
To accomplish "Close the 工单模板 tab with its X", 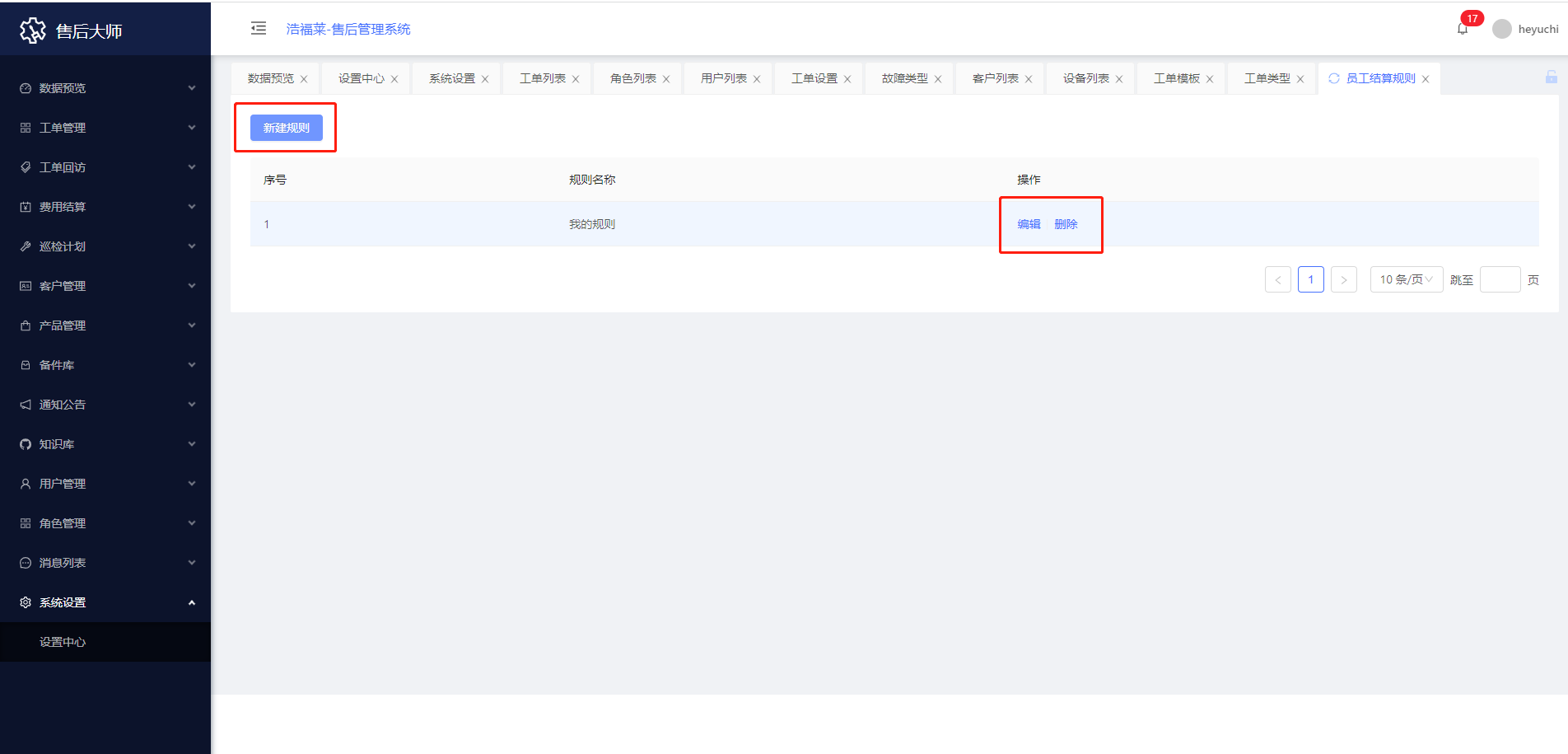I will [1210, 79].
